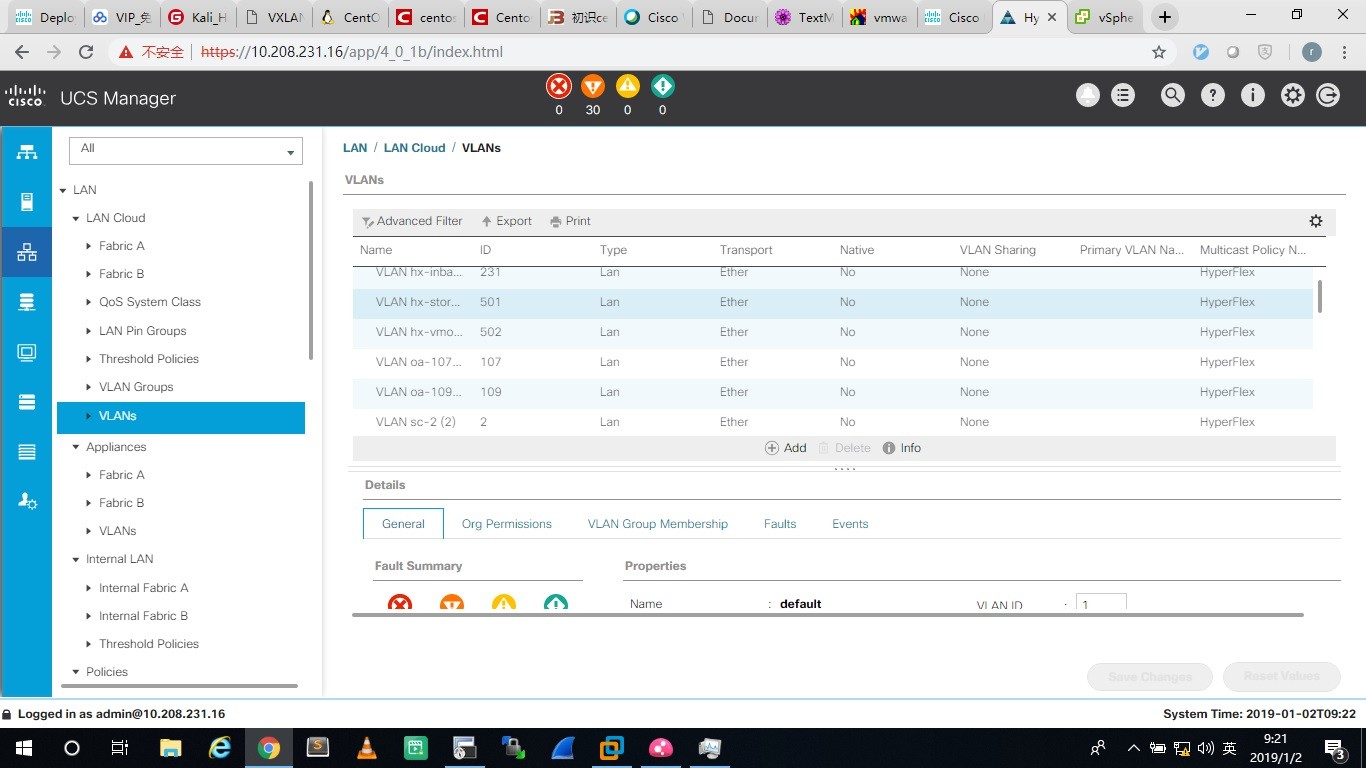The image size is (1366, 768).
Task: Click the browser address bar URL
Action: point(352,52)
